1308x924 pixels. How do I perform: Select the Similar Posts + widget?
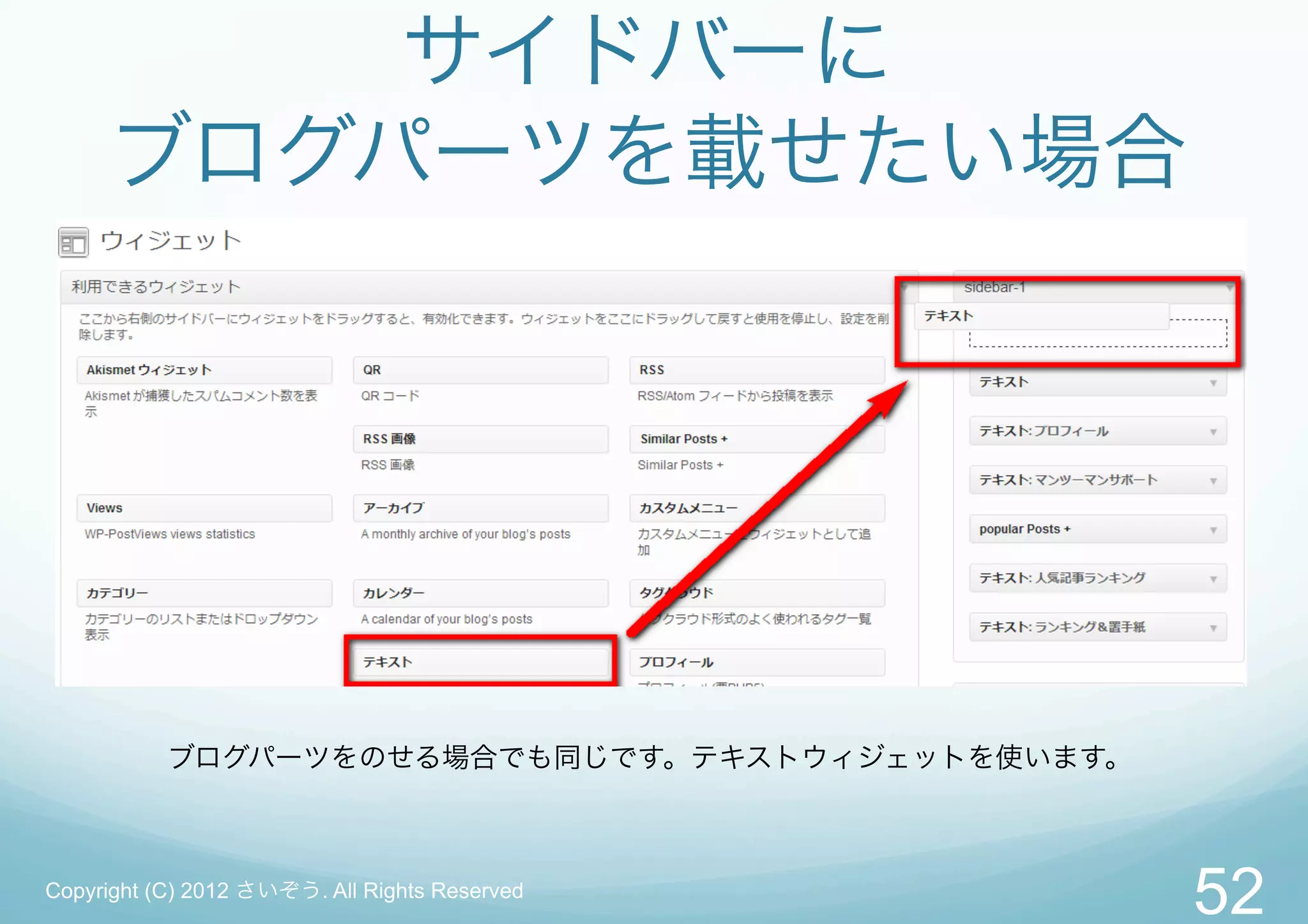(757, 439)
